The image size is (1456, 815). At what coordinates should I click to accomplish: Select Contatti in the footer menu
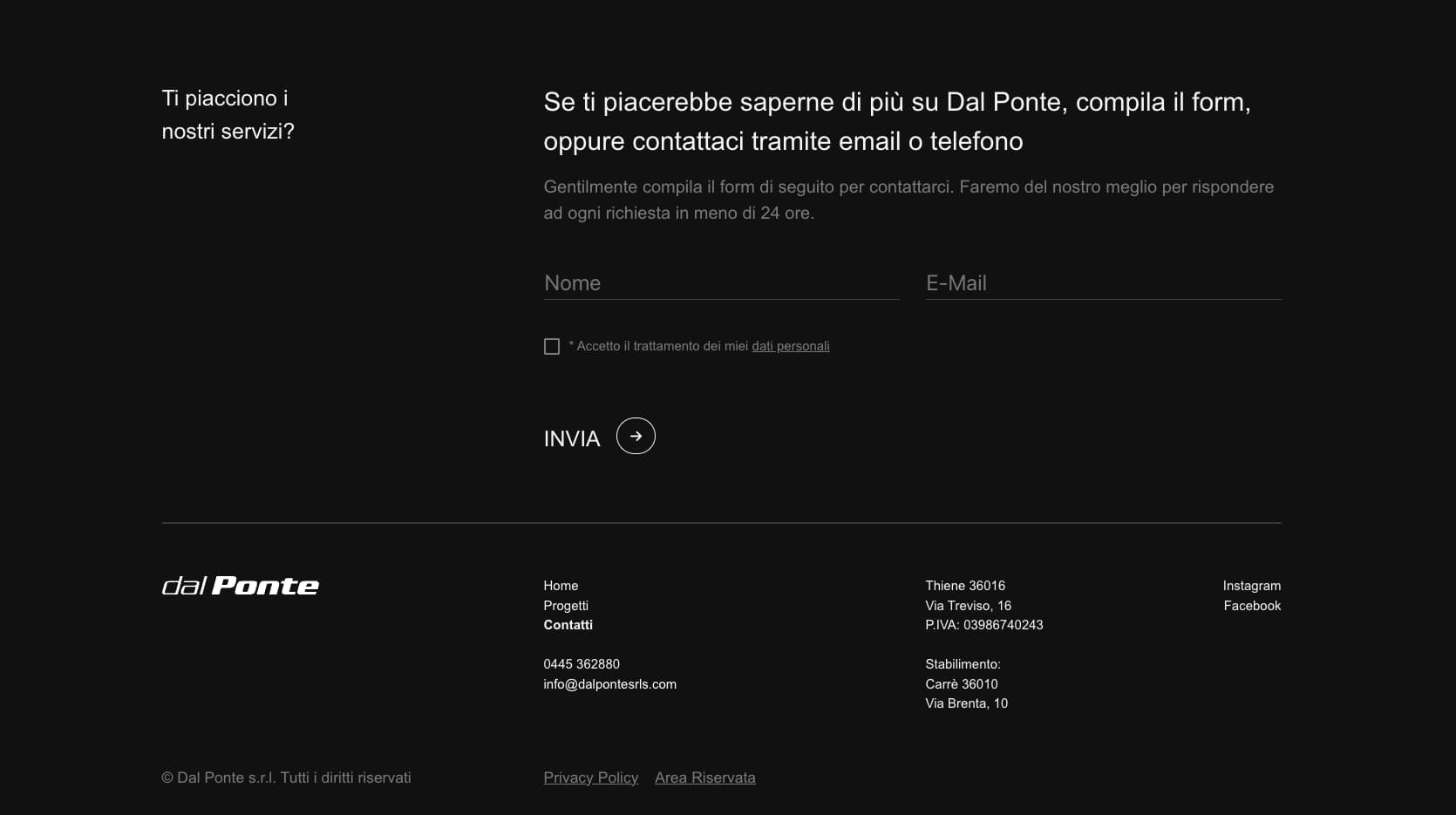568,625
